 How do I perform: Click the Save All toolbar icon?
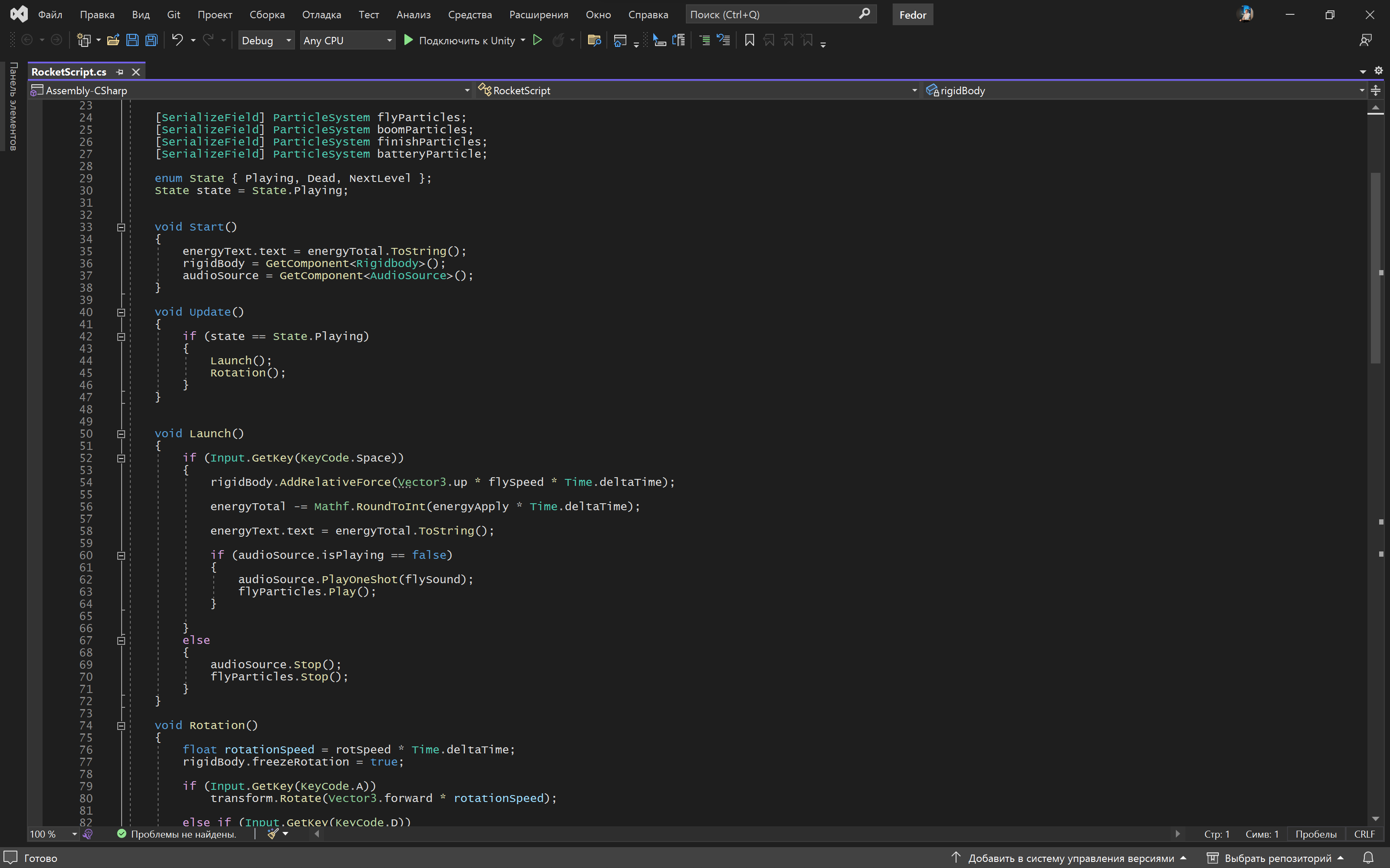point(152,40)
